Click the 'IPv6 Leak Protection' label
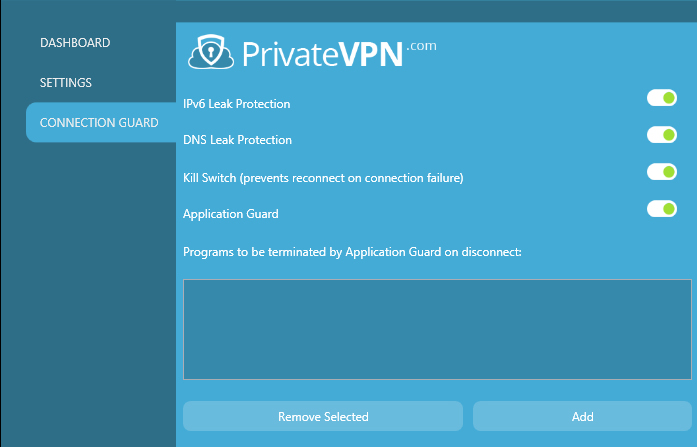The width and height of the screenshot is (697, 447). [x=236, y=104]
